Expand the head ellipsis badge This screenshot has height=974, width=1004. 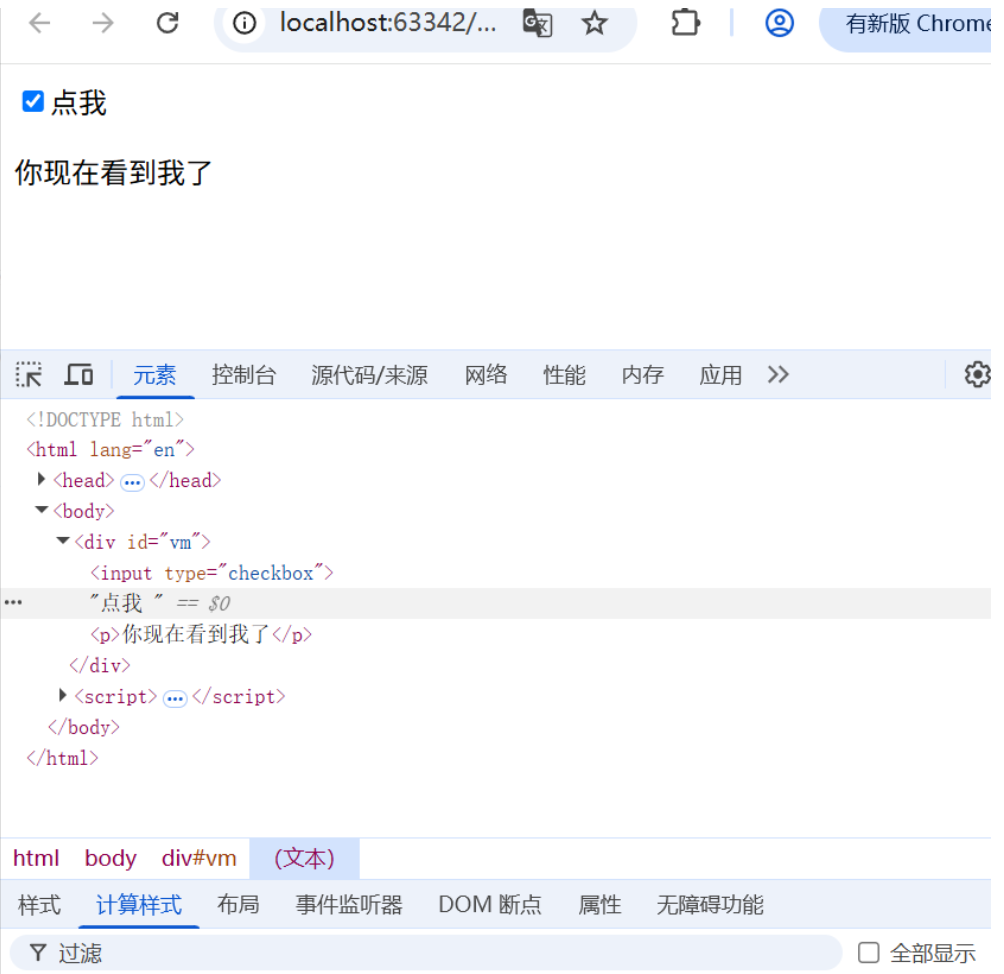[132, 482]
